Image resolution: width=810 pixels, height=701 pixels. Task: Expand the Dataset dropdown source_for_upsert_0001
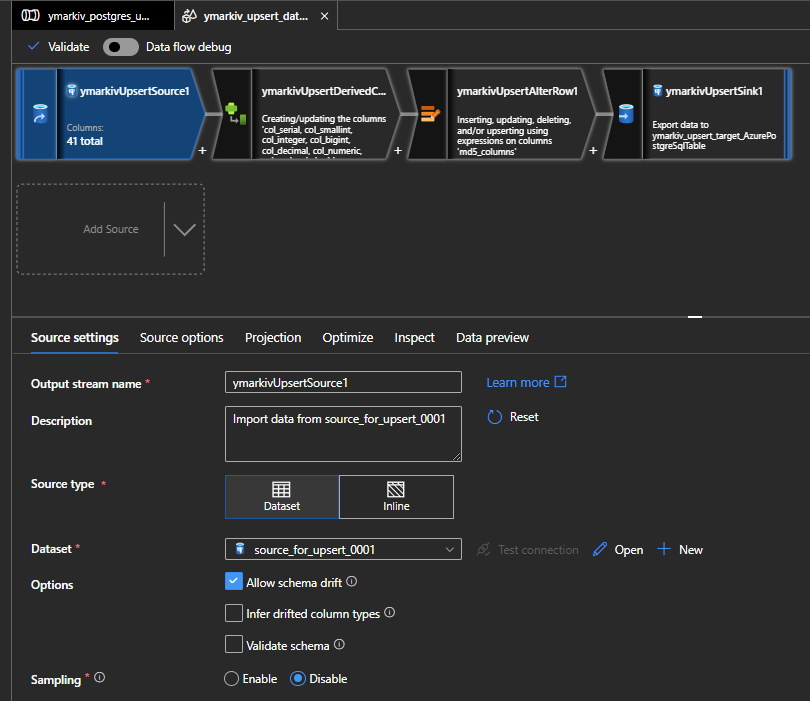[449, 549]
